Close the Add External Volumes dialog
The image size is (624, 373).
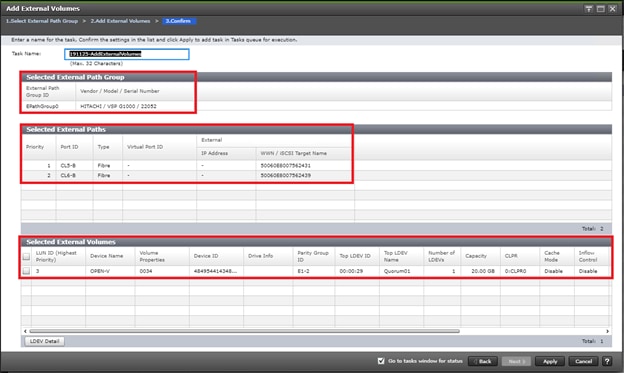pyautogui.click(x=612, y=9)
